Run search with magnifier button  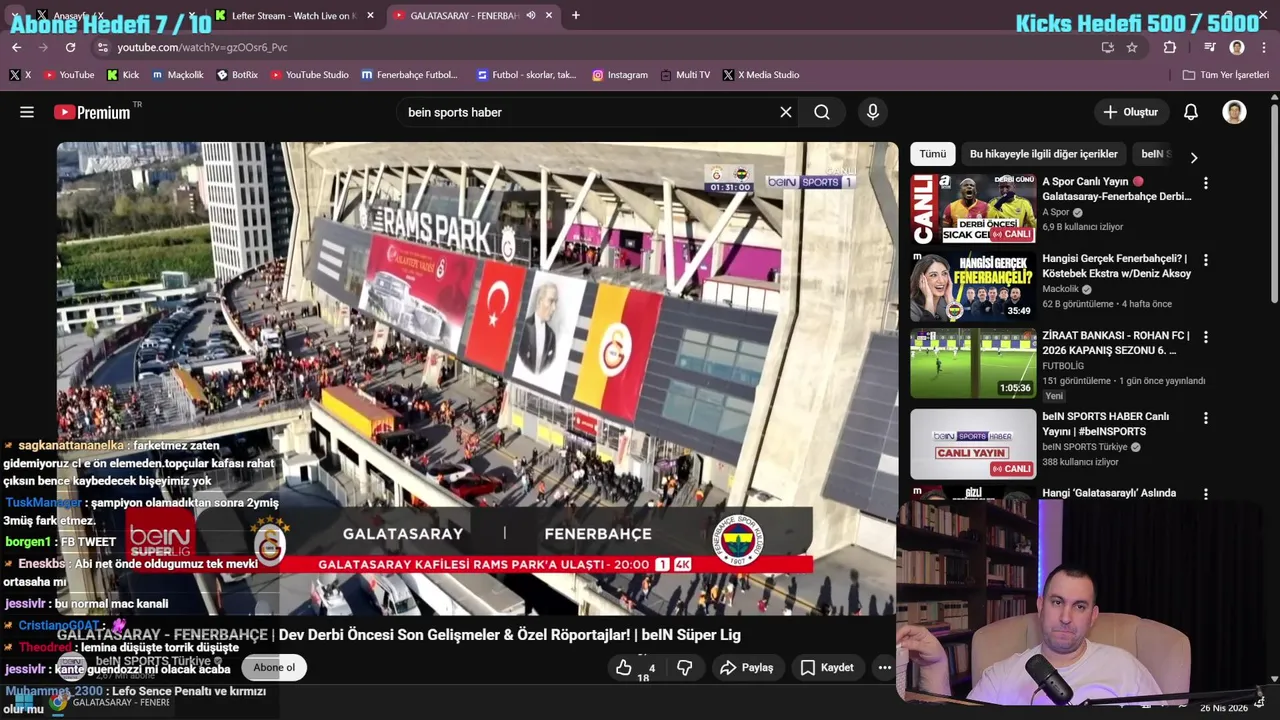click(x=822, y=112)
